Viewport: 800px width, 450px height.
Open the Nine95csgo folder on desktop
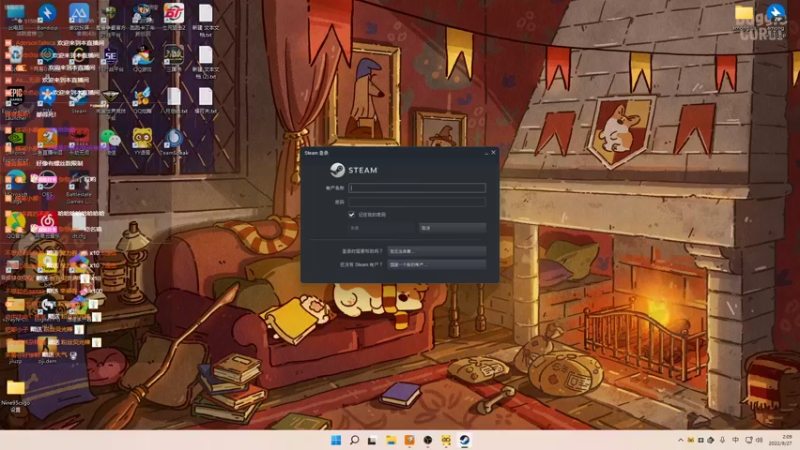pyautogui.click(x=15, y=395)
